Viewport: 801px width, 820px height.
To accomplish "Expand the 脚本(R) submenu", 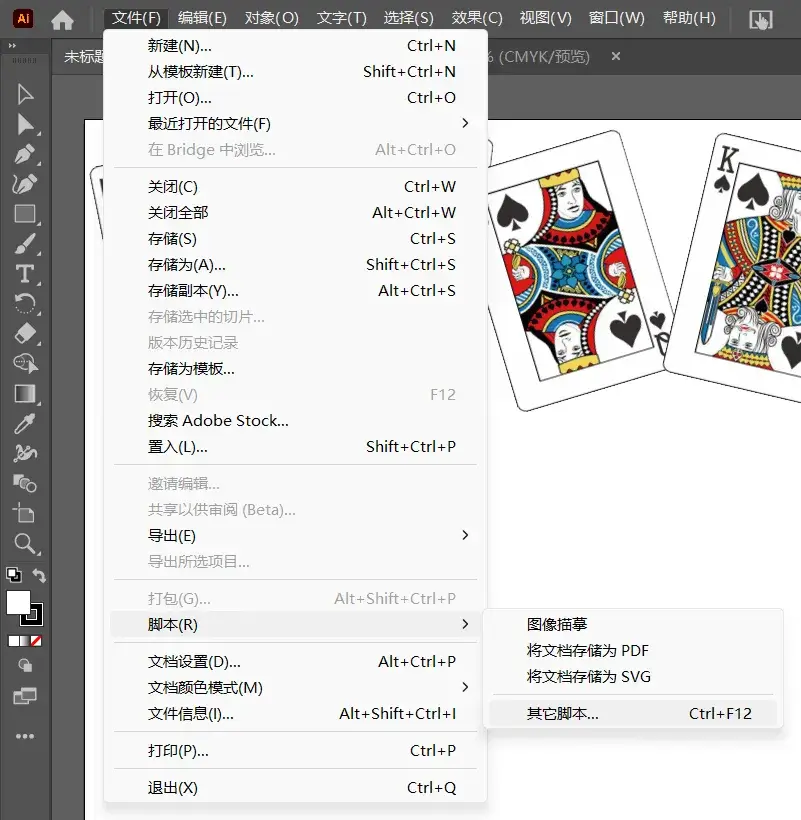I will coord(295,624).
